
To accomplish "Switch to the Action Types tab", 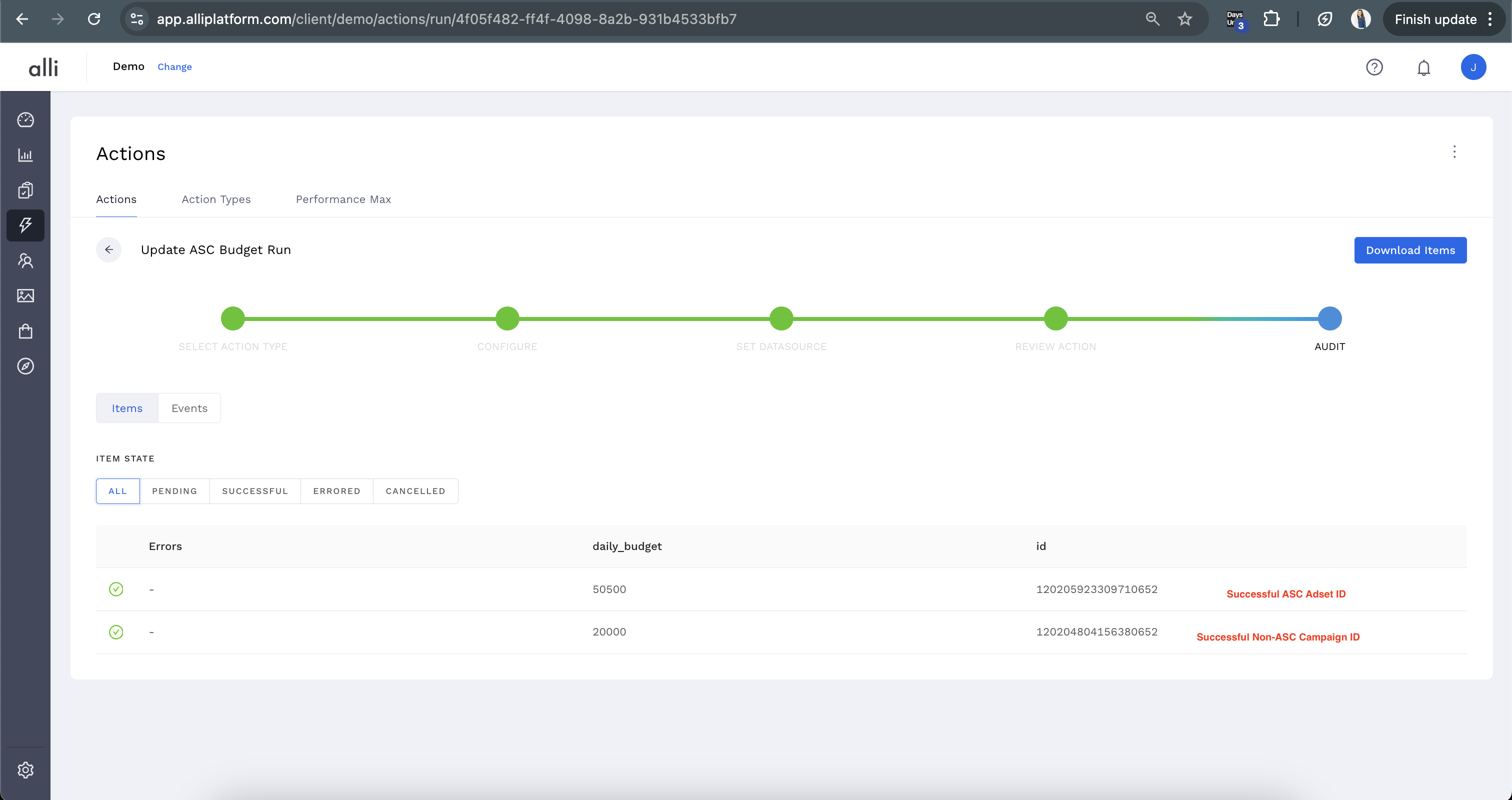I will pos(216,199).
